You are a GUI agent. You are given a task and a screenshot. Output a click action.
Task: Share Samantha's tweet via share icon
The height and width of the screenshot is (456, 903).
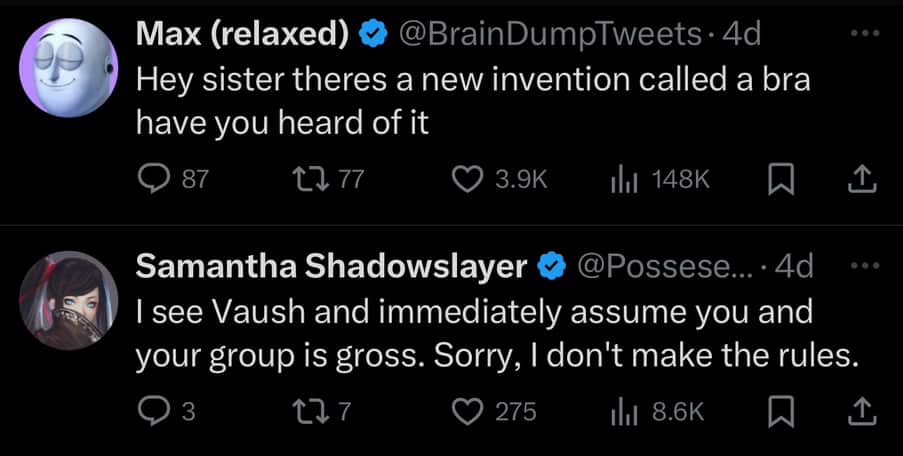coord(863,412)
